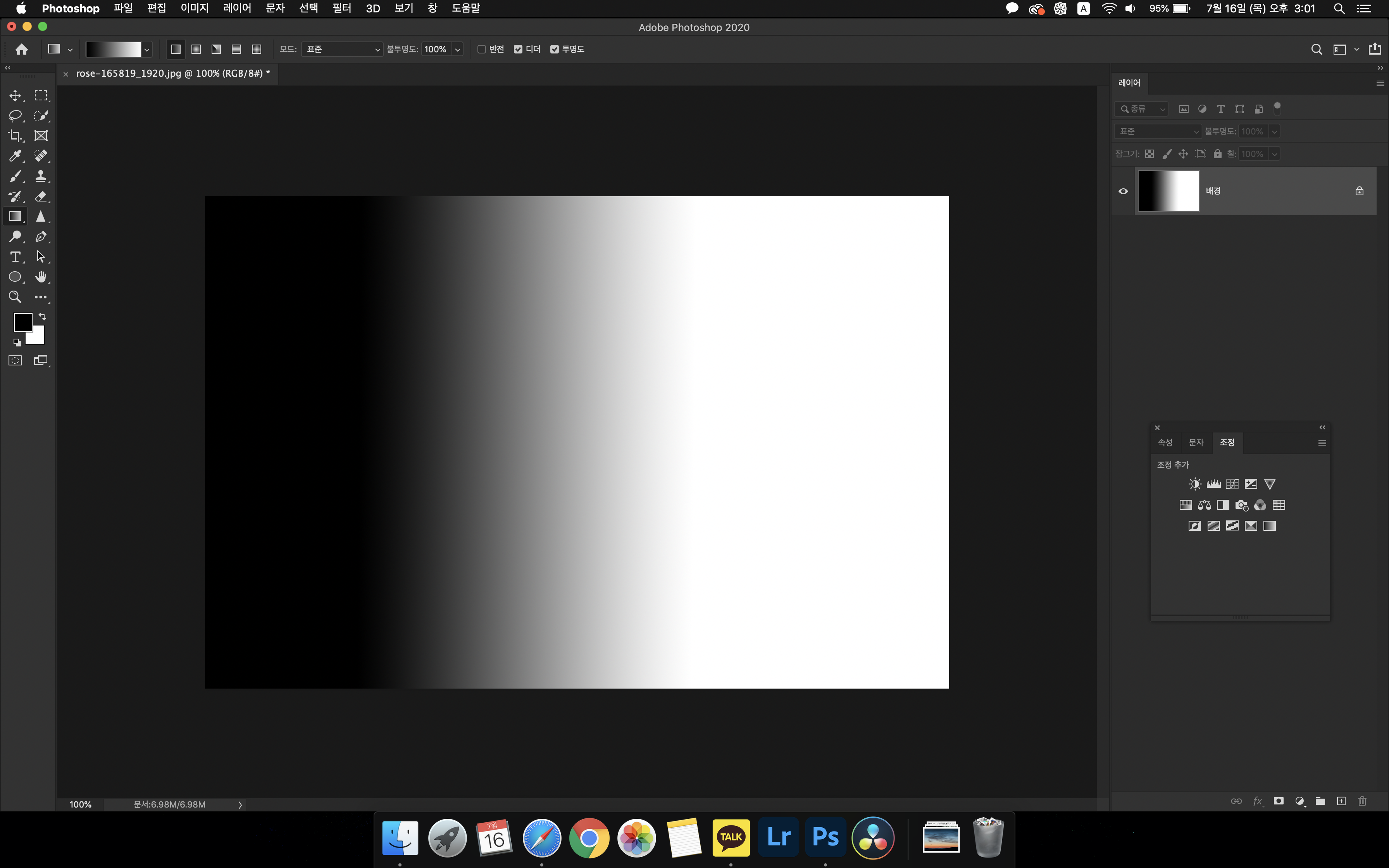
Task: Select the Crop tool
Action: pos(15,136)
